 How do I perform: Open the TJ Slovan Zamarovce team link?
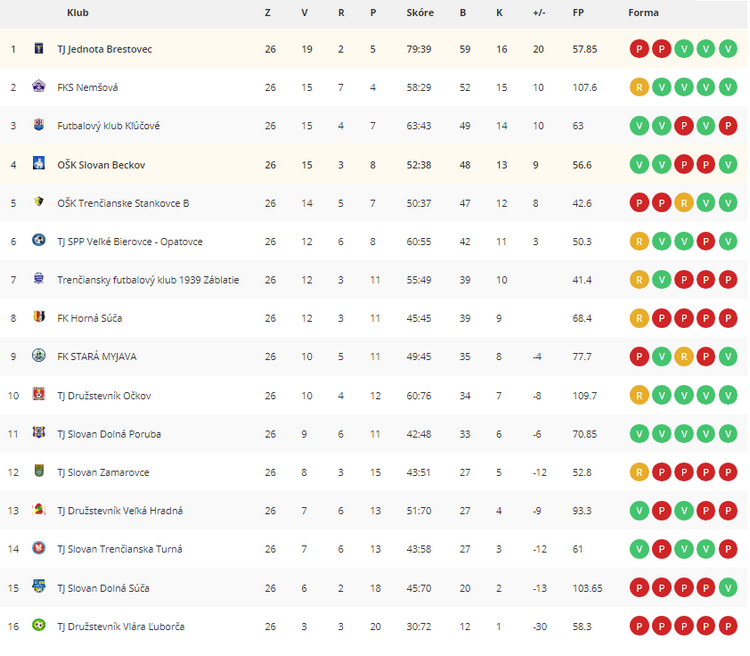103,473
